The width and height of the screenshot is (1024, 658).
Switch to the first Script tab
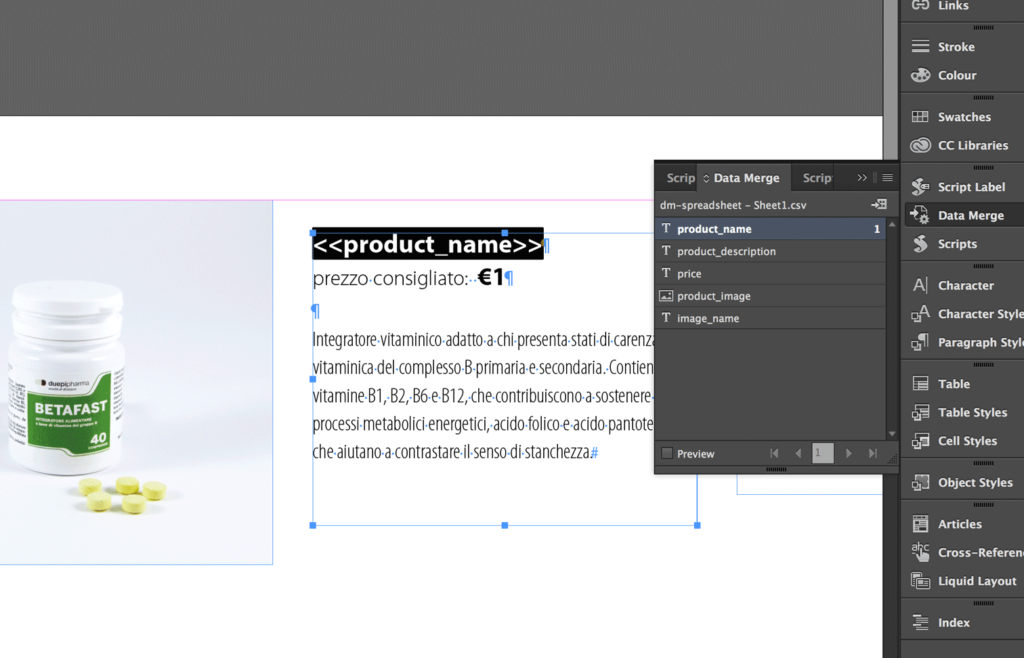[678, 178]
